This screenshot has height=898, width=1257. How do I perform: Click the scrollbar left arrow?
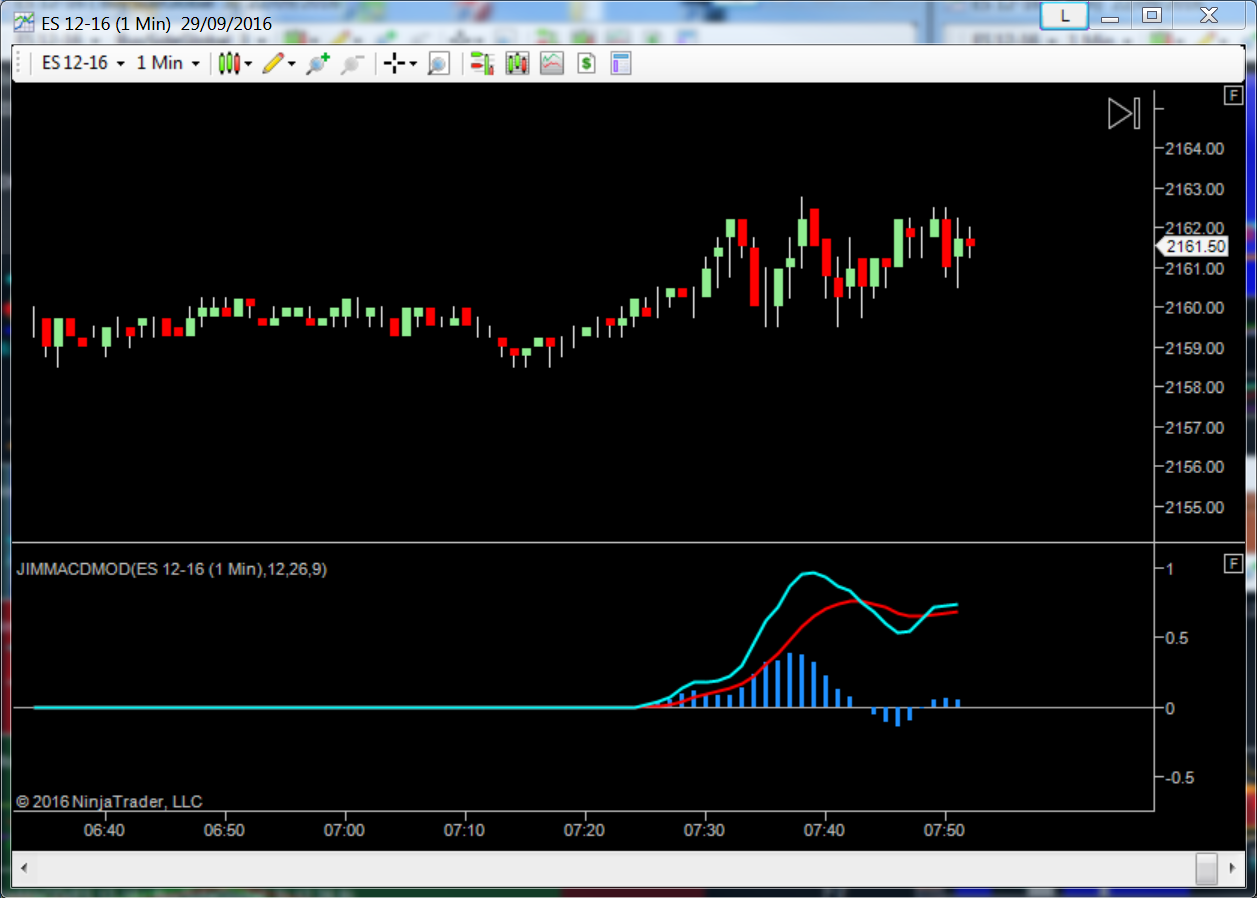(x=24, y=868)
